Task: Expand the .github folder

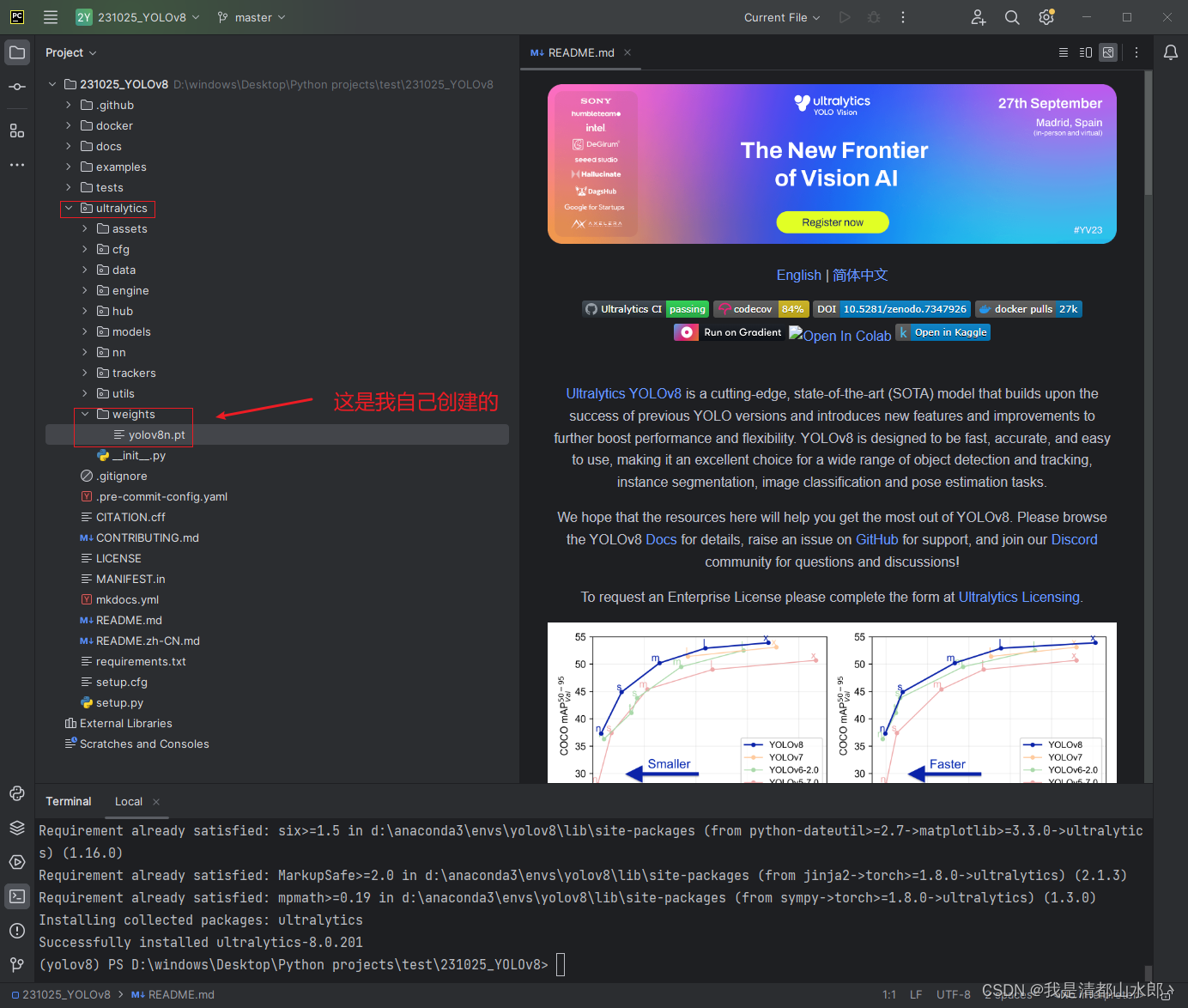Action: click(69, 105)
